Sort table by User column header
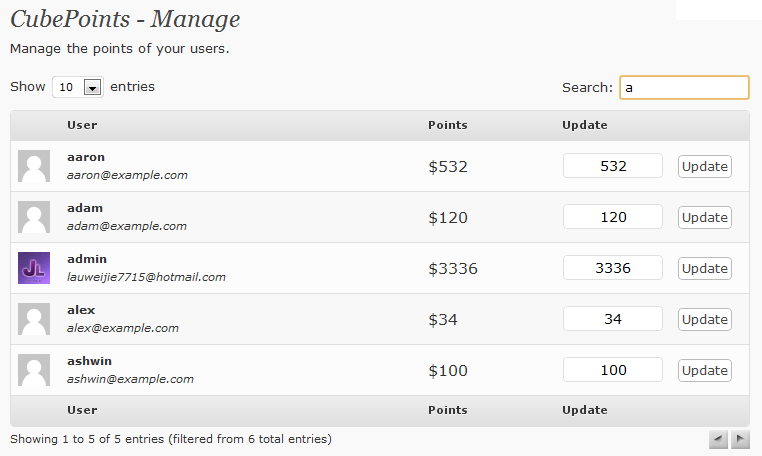 [x=82, y=125]
